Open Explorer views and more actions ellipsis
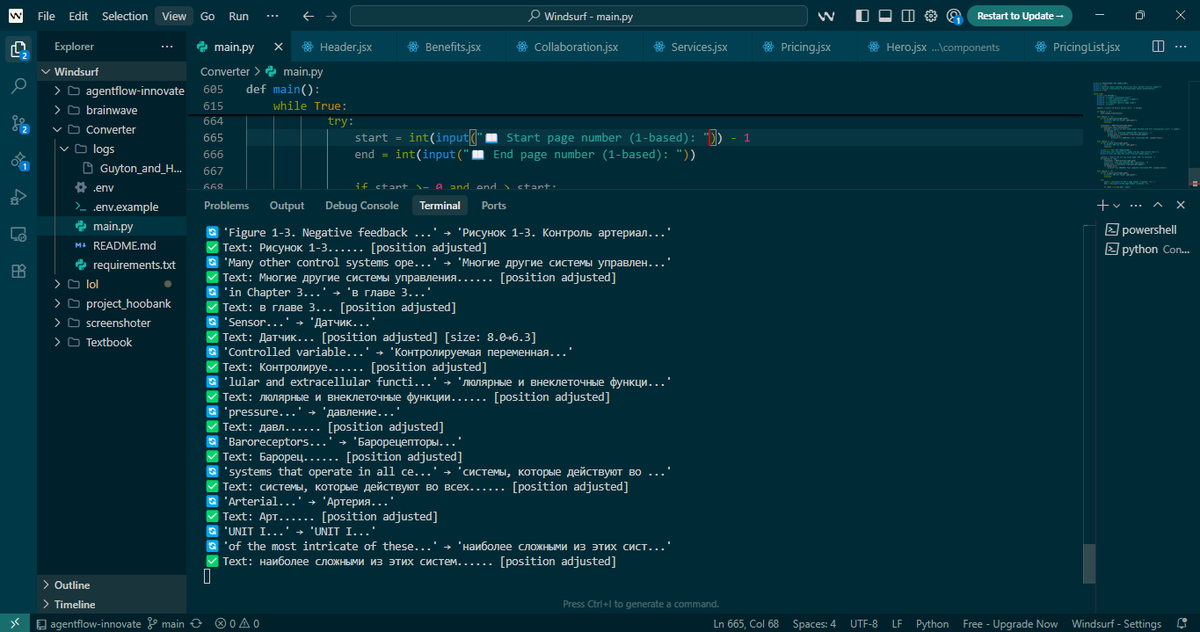 pos(167,47)
